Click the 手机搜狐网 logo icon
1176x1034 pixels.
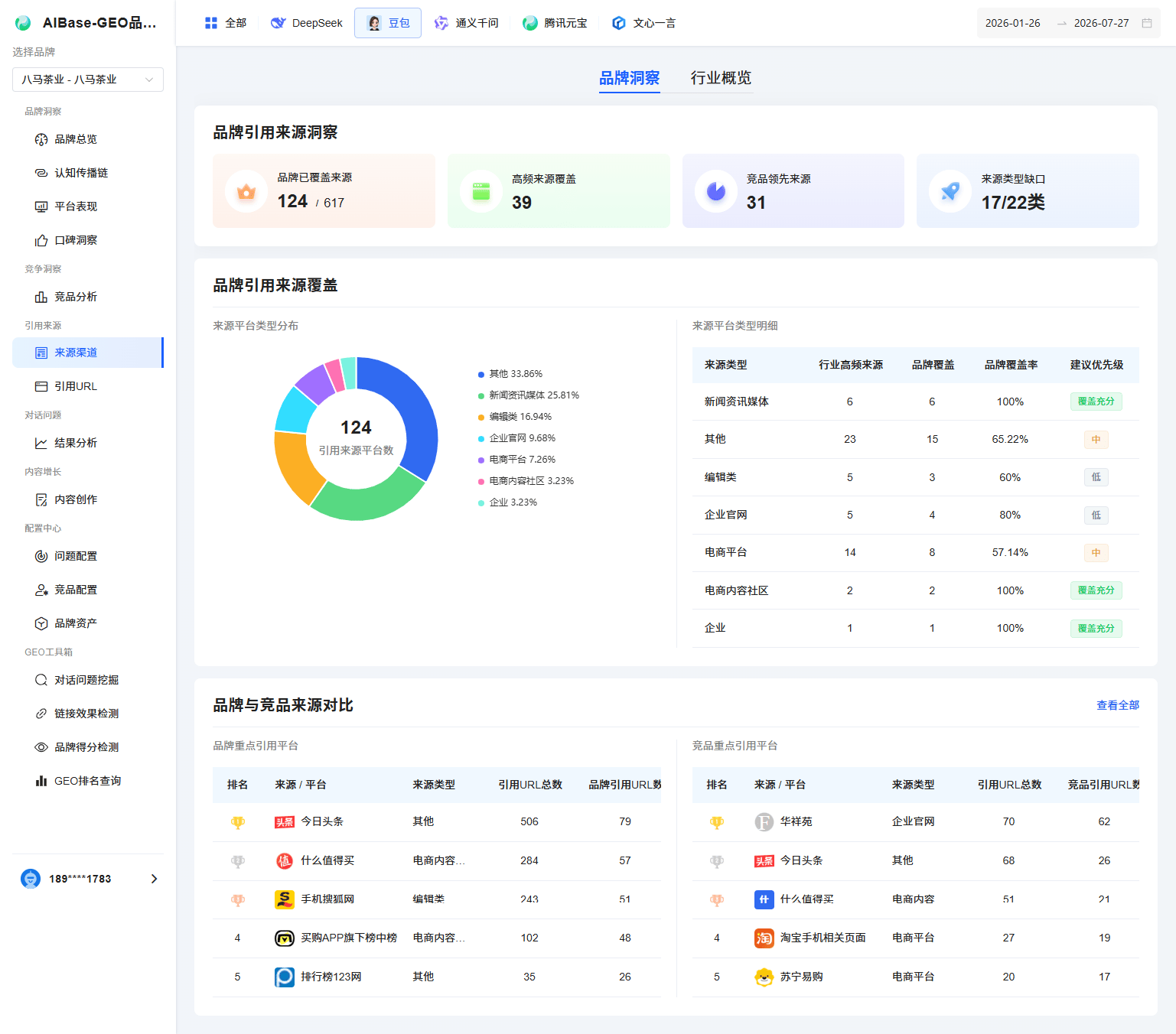[x=285, y=899]
